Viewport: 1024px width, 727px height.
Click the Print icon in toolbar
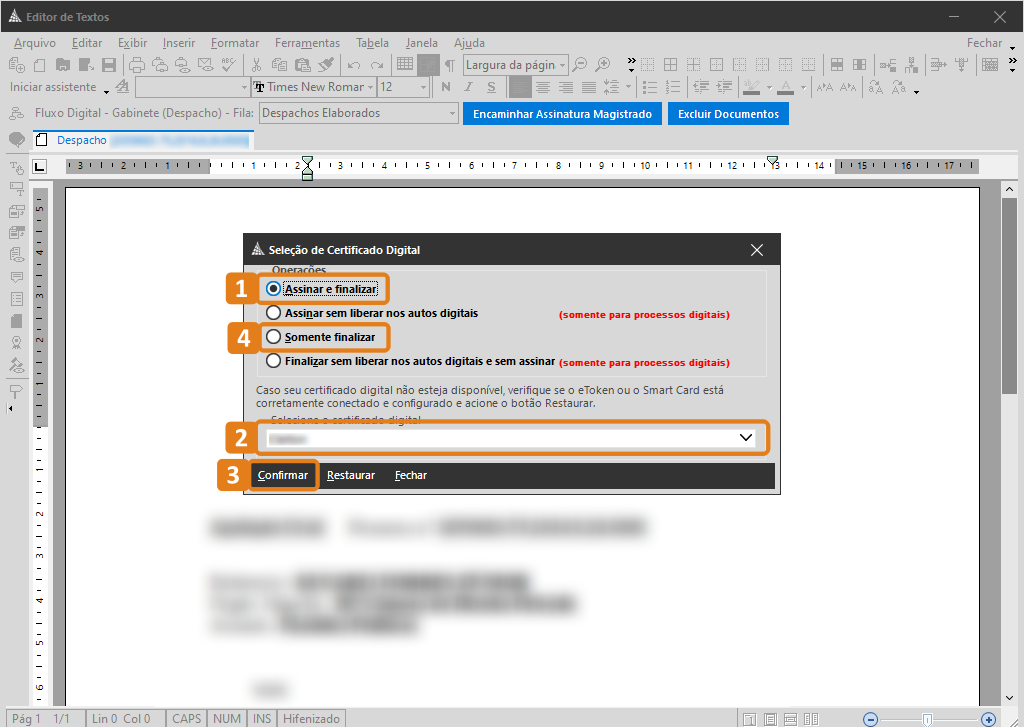[x=136, y=65]
